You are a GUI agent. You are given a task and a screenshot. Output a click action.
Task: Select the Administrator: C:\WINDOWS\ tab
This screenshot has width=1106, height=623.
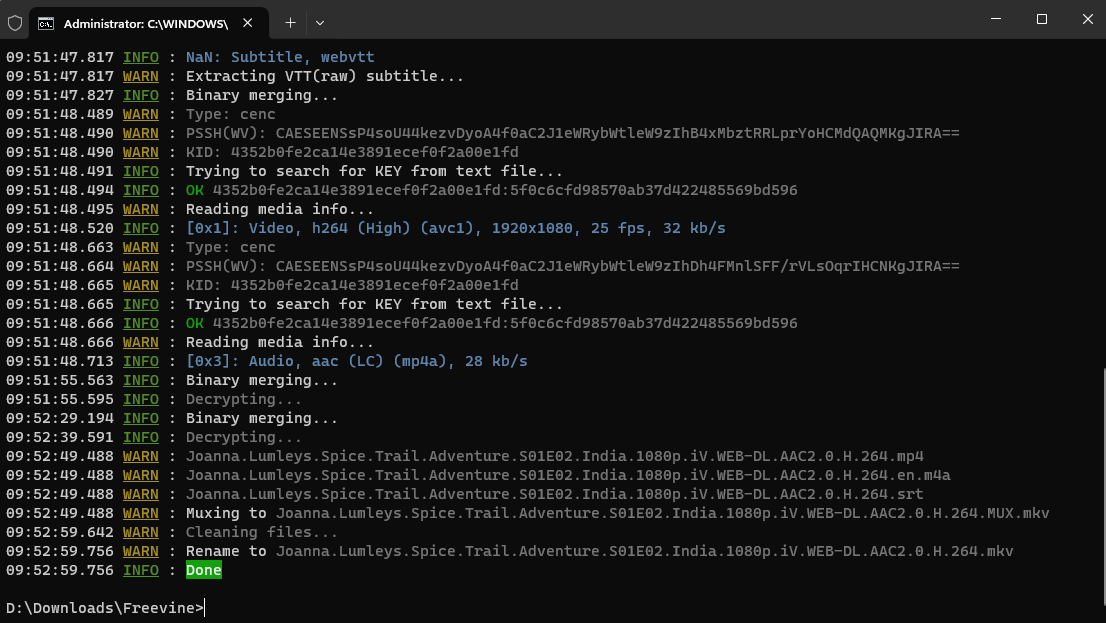tap(145, 22)
